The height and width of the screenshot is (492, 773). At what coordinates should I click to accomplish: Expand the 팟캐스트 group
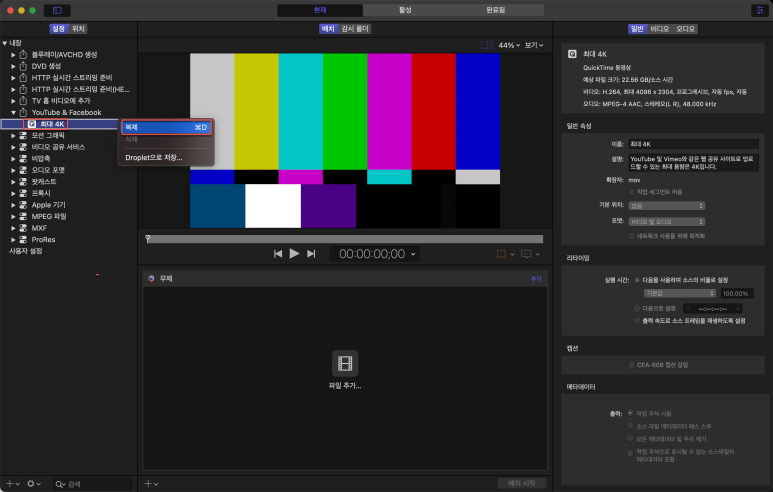point(13,181)
